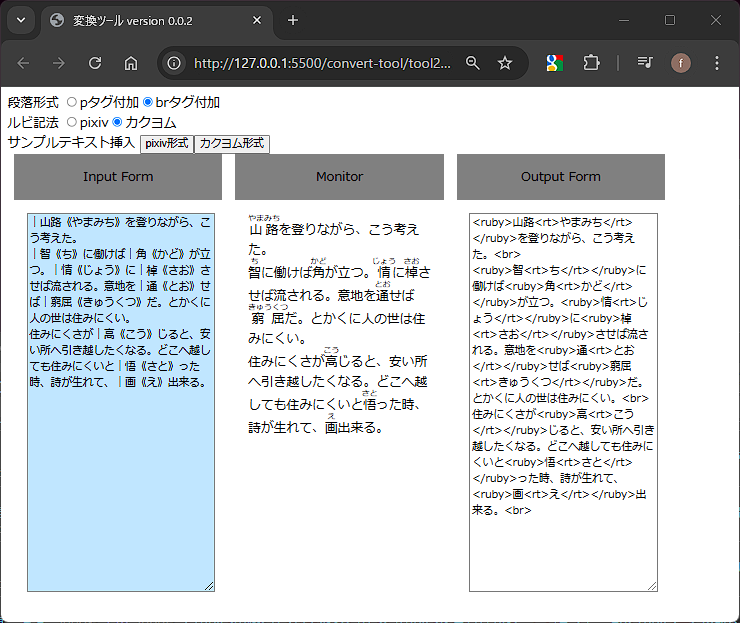Open the user profile avatar
Viewport: 740px width, 623px height.
pyautogui.click(x=681, y=63)
